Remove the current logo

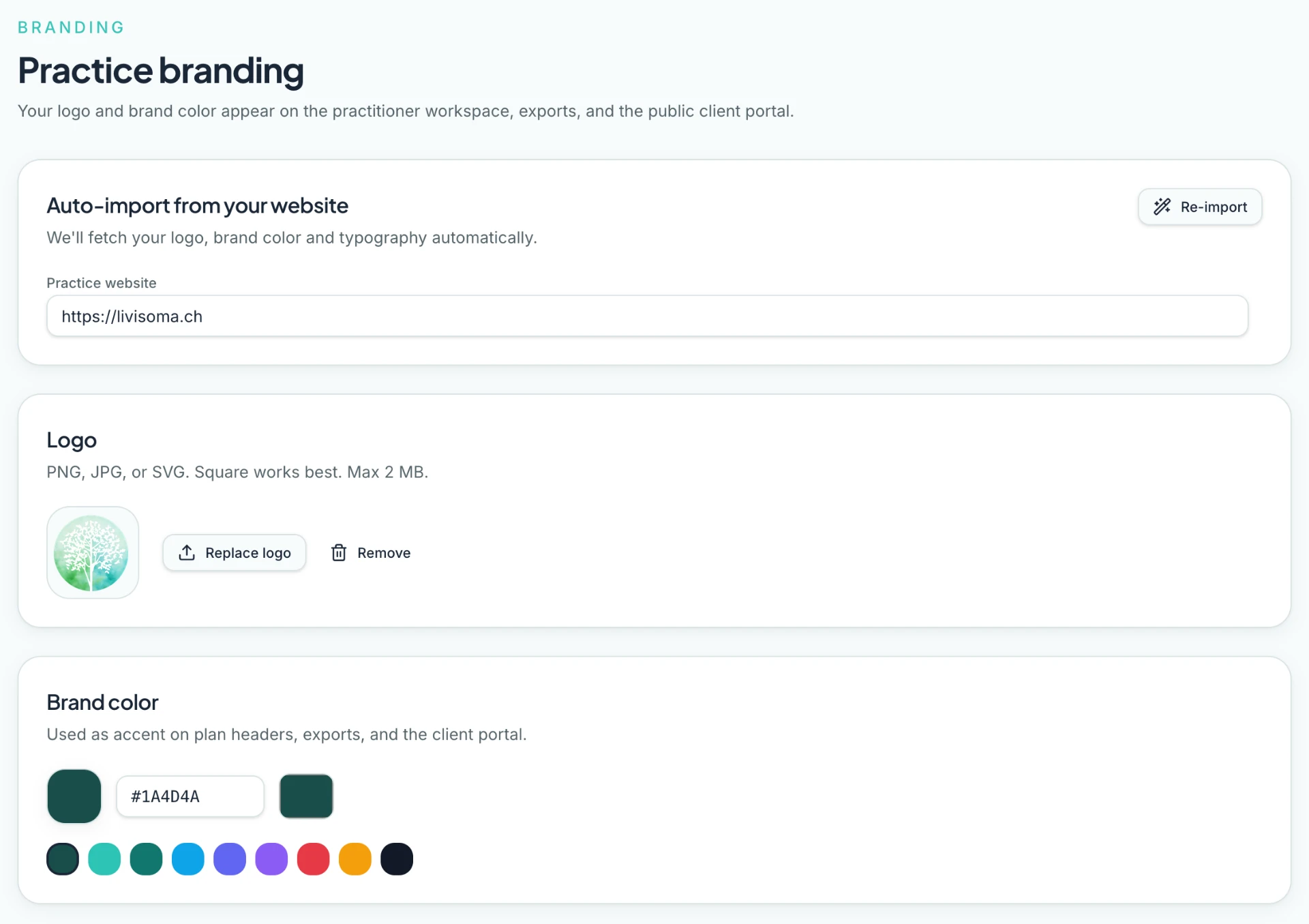[371, 552]
